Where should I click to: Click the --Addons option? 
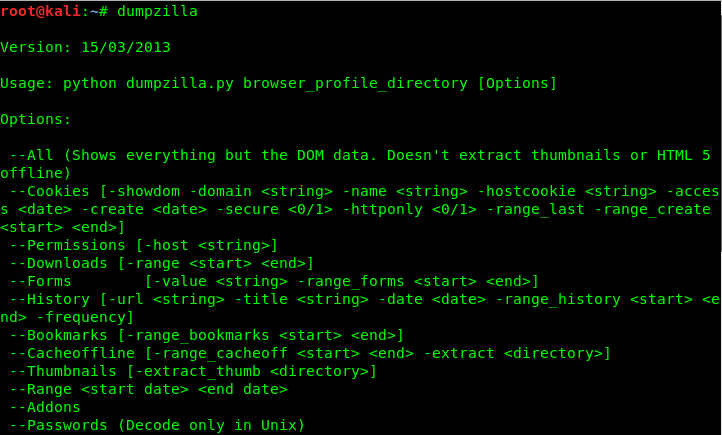45,407
